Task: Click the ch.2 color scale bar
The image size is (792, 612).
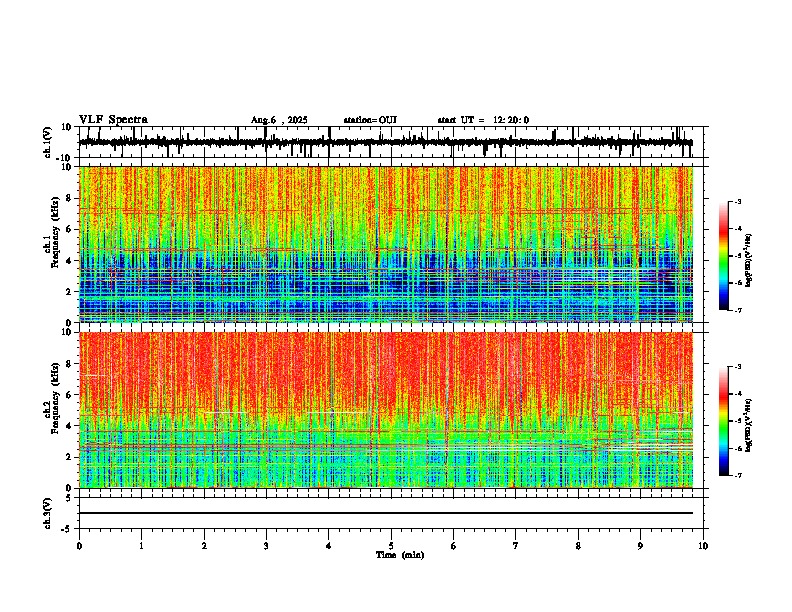Action: (x=724, y=421)
